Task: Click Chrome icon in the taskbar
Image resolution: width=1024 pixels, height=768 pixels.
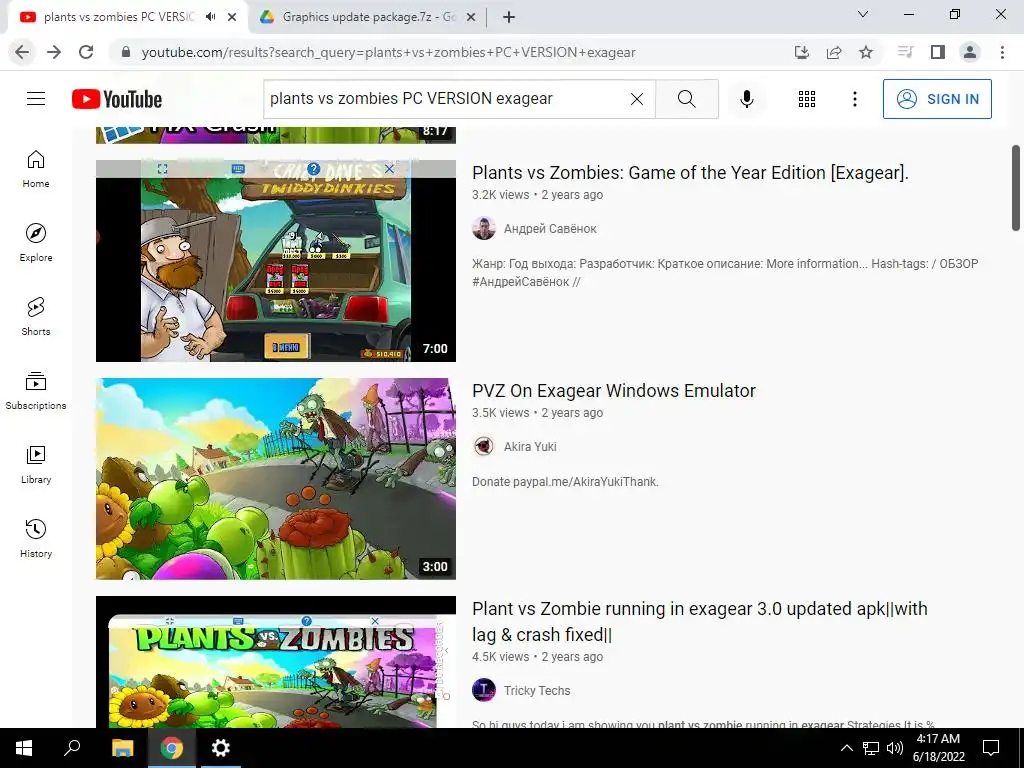Action: (x=171, y=748)
